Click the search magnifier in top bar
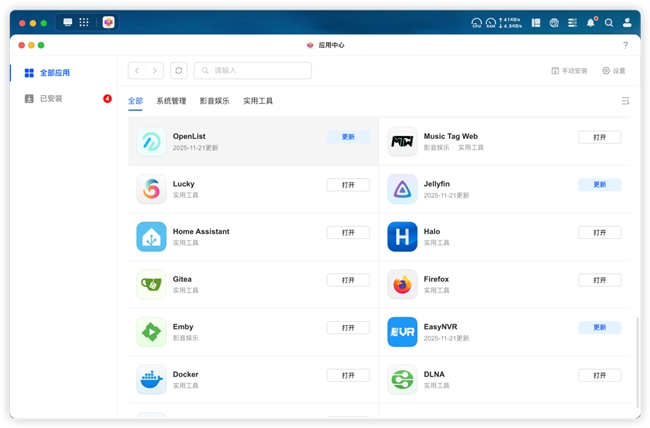 pos(609,23)
